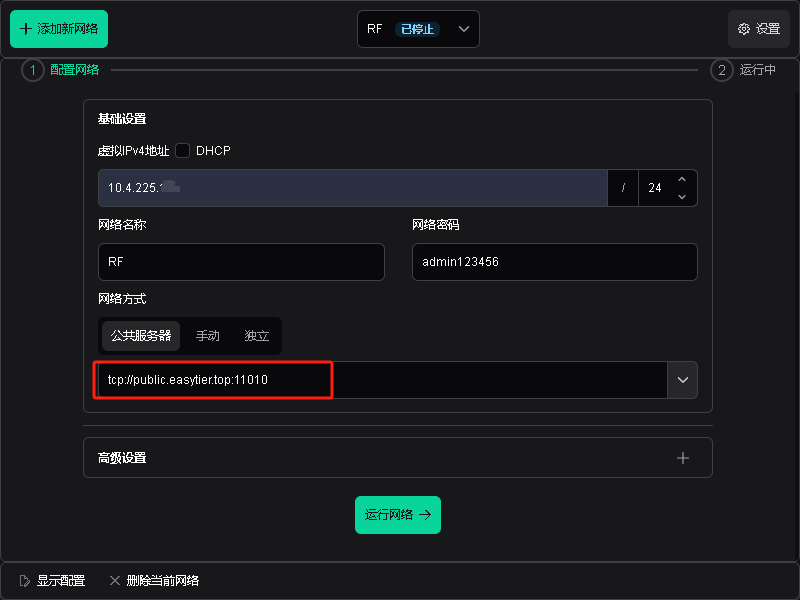Click the virtual IPv4 address input field
This screenshot has width=800, height=600.
click(x=350, y=188)
